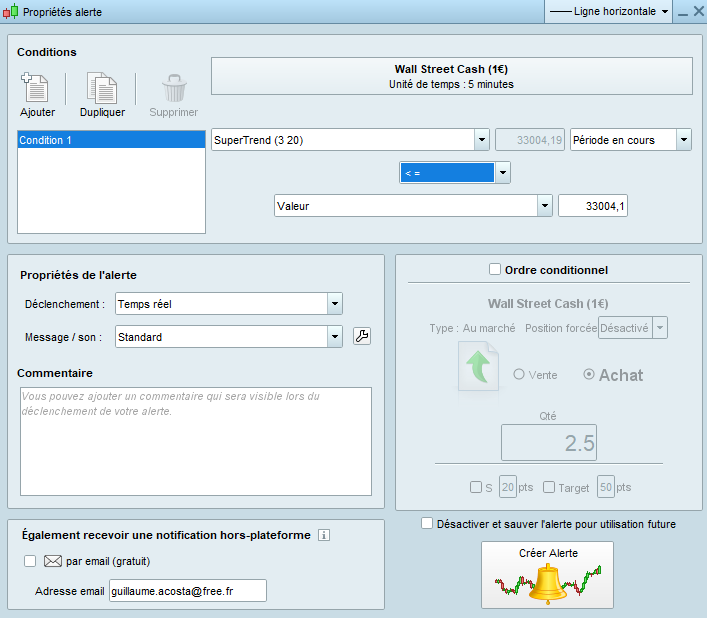707x618 pixels.
Task: Click the notification info icon
Action: pyautogui.click(x=324, y=535)
